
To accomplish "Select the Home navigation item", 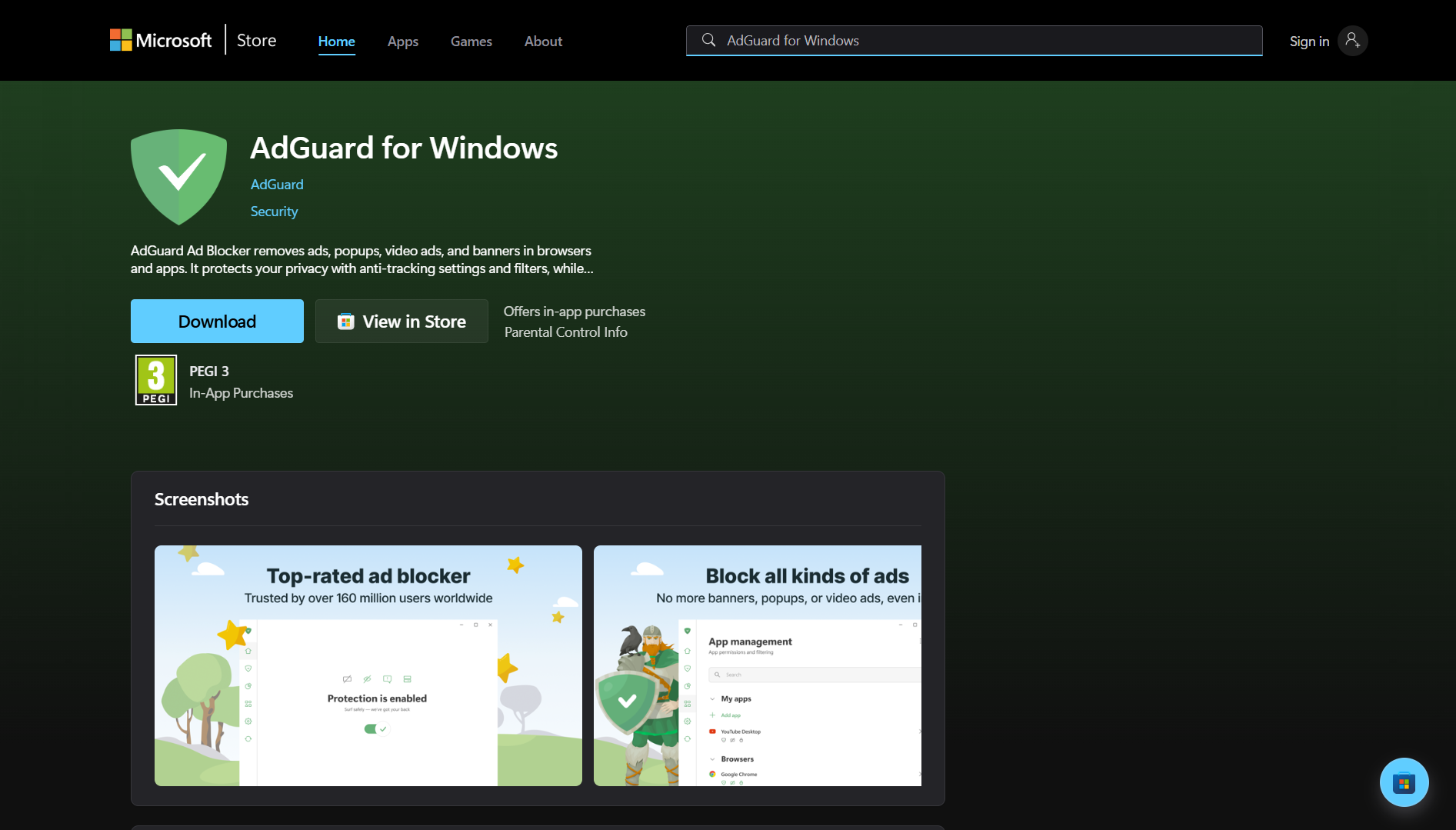I will coord(336,42).
